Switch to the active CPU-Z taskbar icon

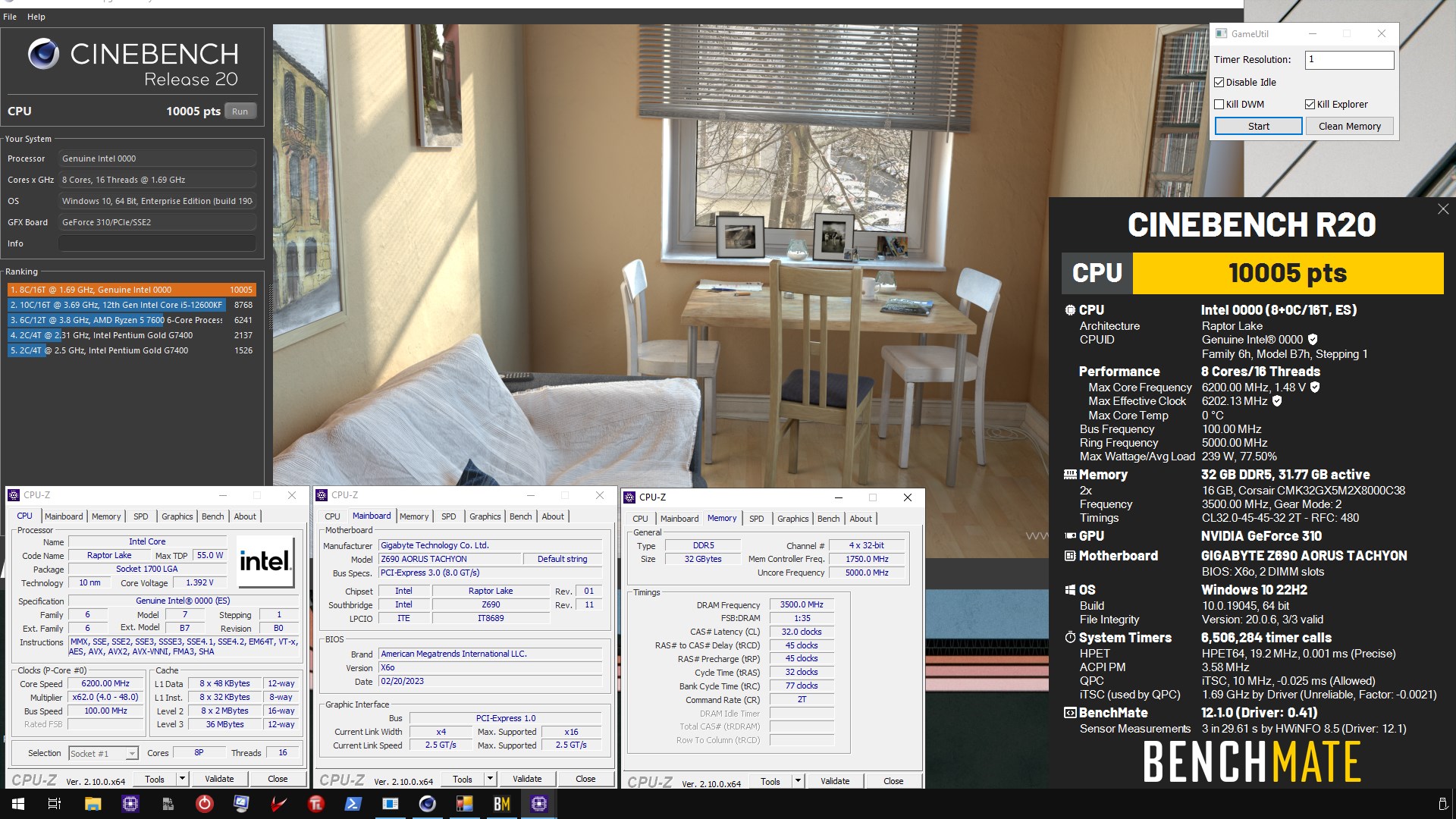tap(539, 804)
